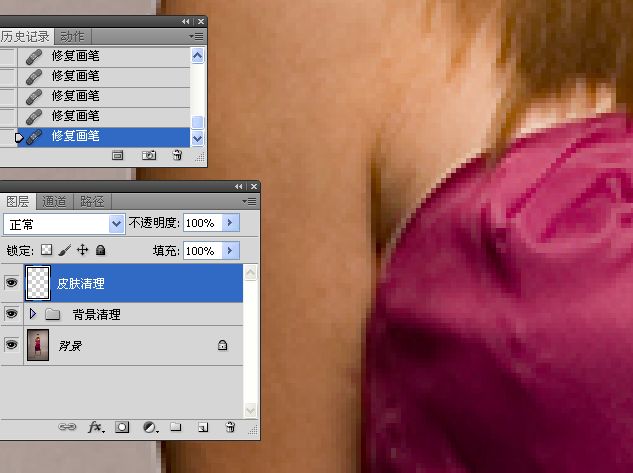Switch to 通道 tab
This screenshot has width=633, height=473.
[x=54, y=201]
